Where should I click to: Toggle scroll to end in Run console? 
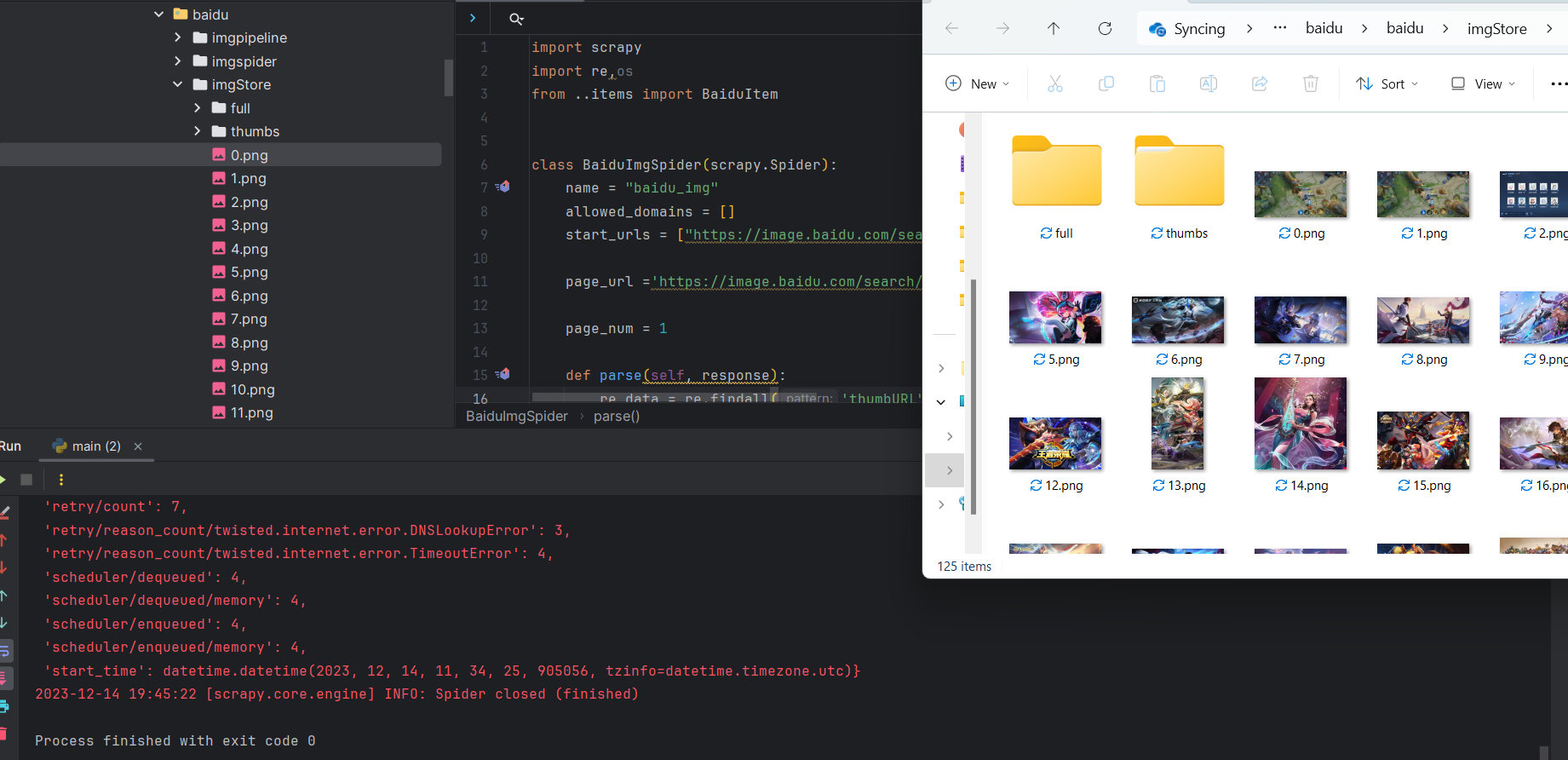point(5,679)
